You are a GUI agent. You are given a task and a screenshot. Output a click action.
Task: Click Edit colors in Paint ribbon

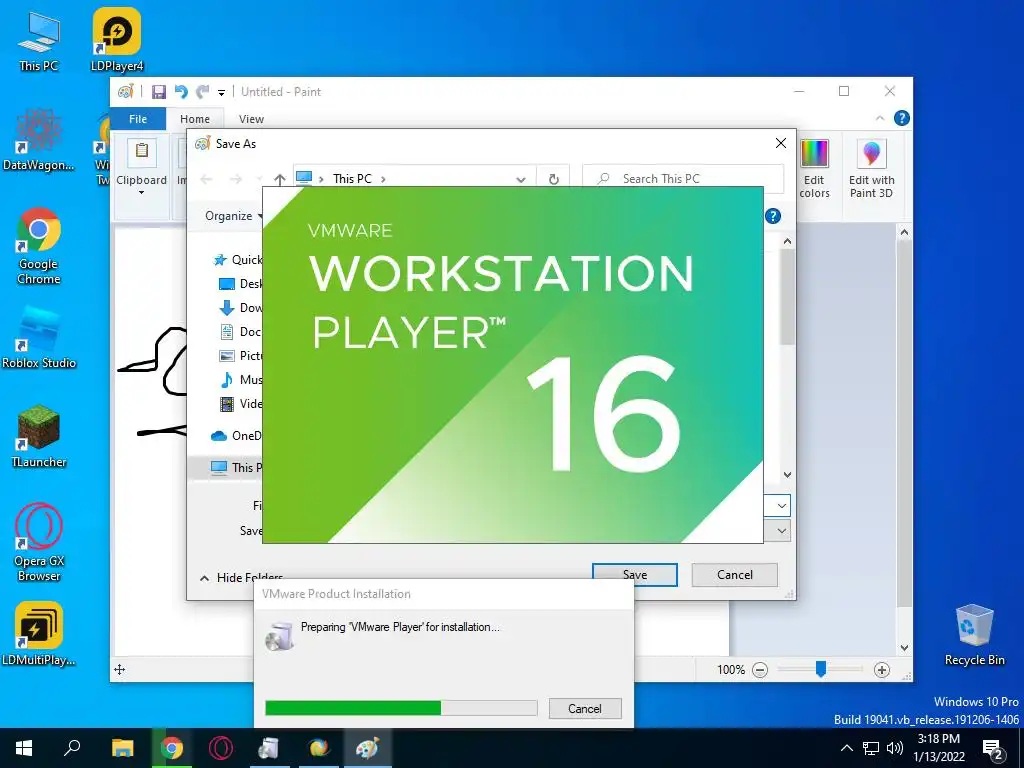click(814, 169)
